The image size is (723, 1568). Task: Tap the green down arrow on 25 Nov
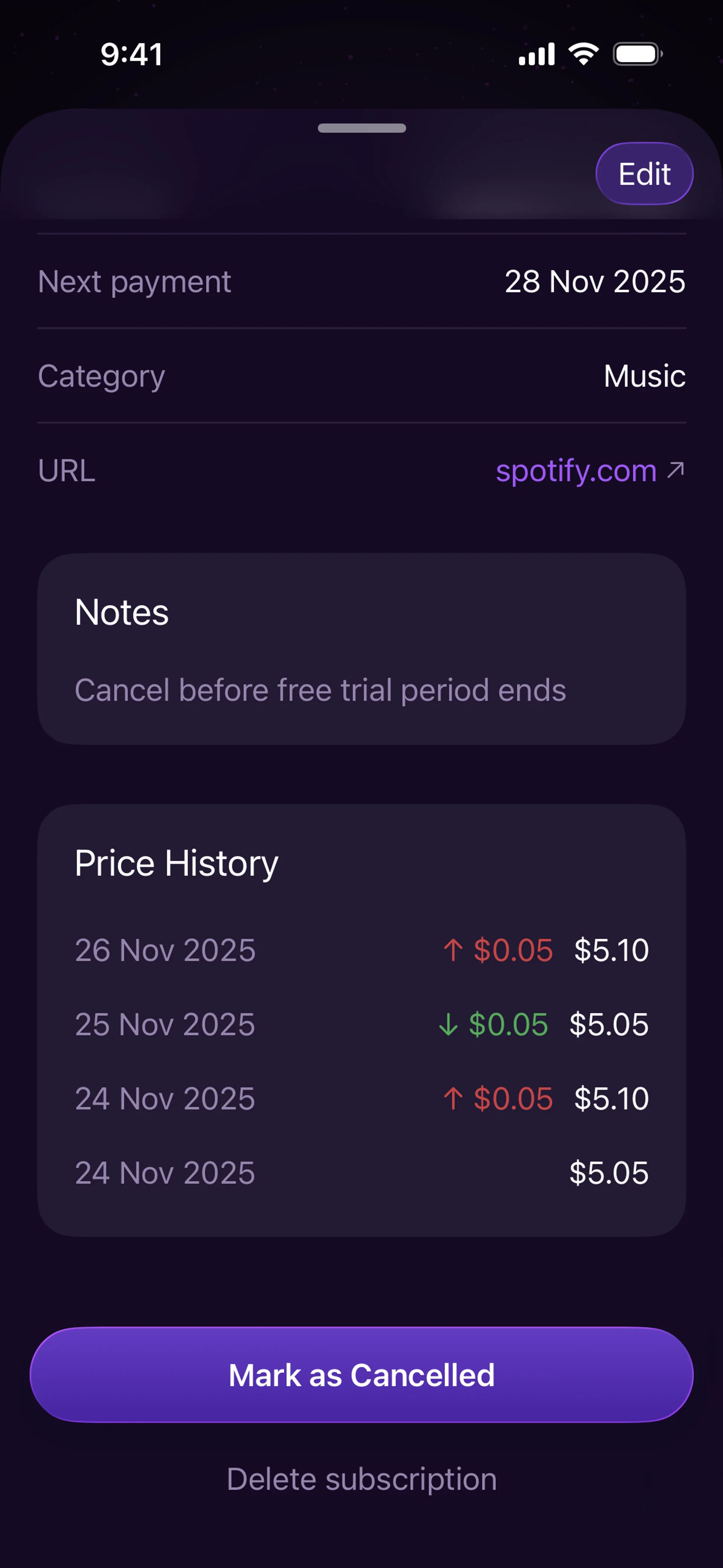[448, 1024]
